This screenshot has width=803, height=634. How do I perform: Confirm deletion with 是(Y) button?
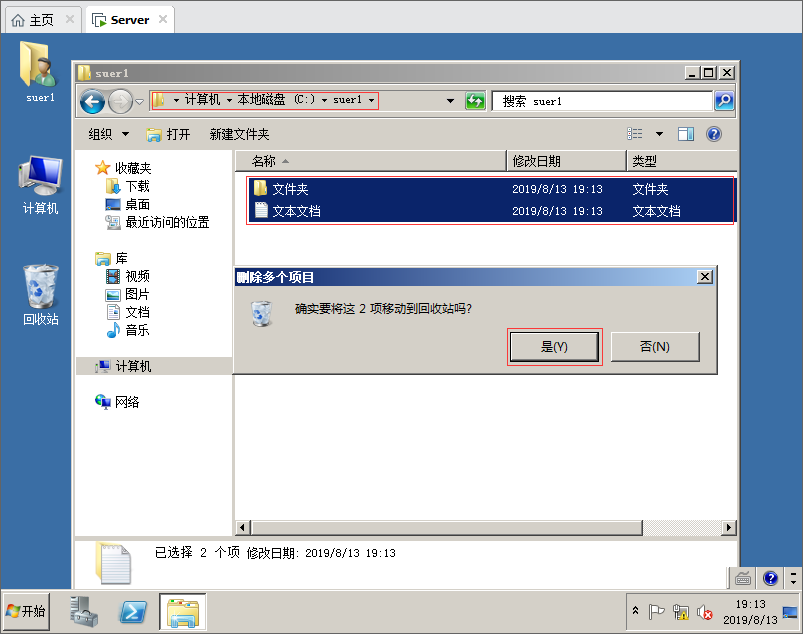pyautogui.click(x=554, y=346)
